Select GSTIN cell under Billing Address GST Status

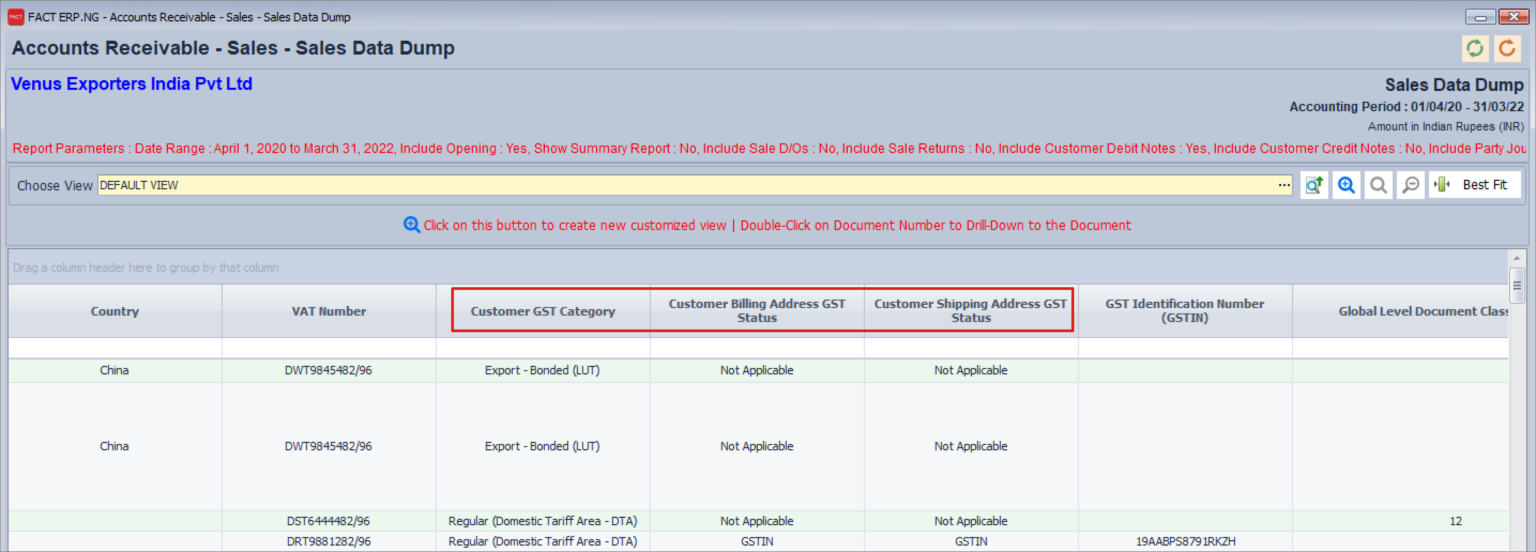pyautogui.click(x=757, y=541)
